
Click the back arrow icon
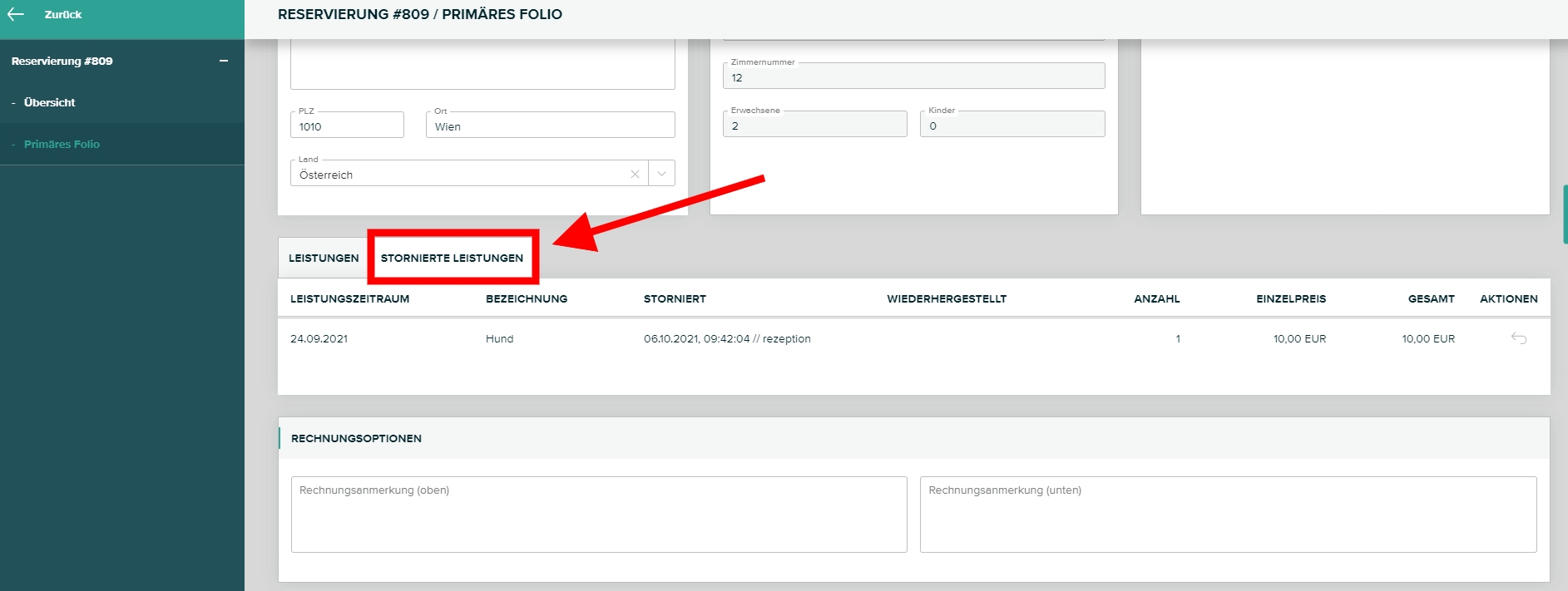(16, 14)
